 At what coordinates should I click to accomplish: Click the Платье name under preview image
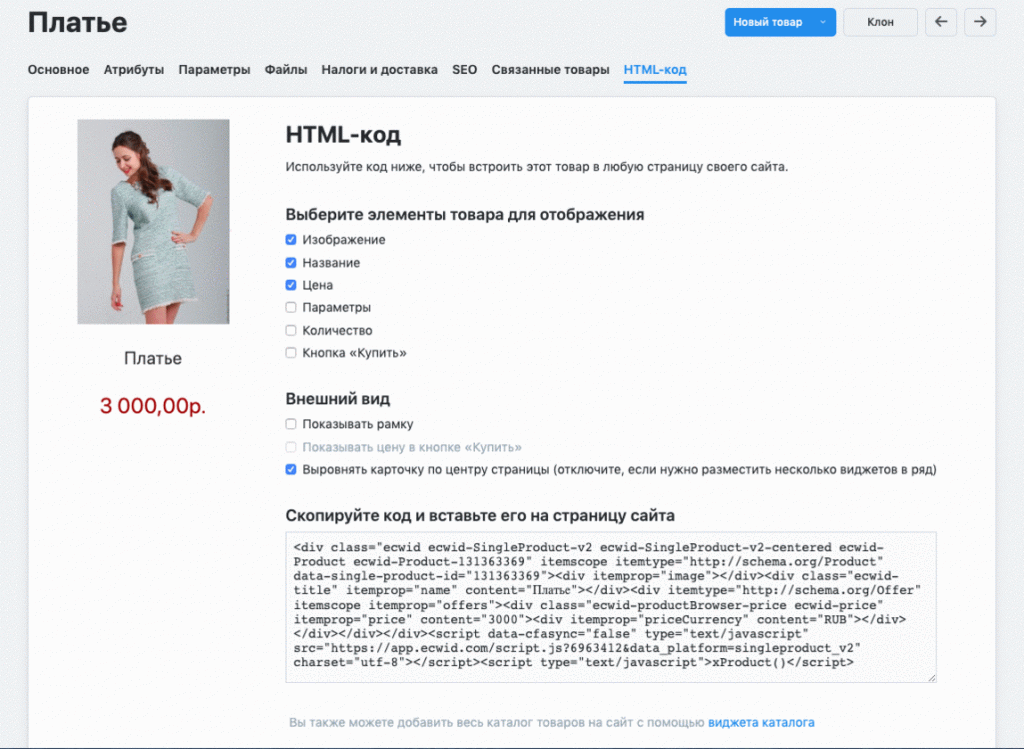pos(153,359)
